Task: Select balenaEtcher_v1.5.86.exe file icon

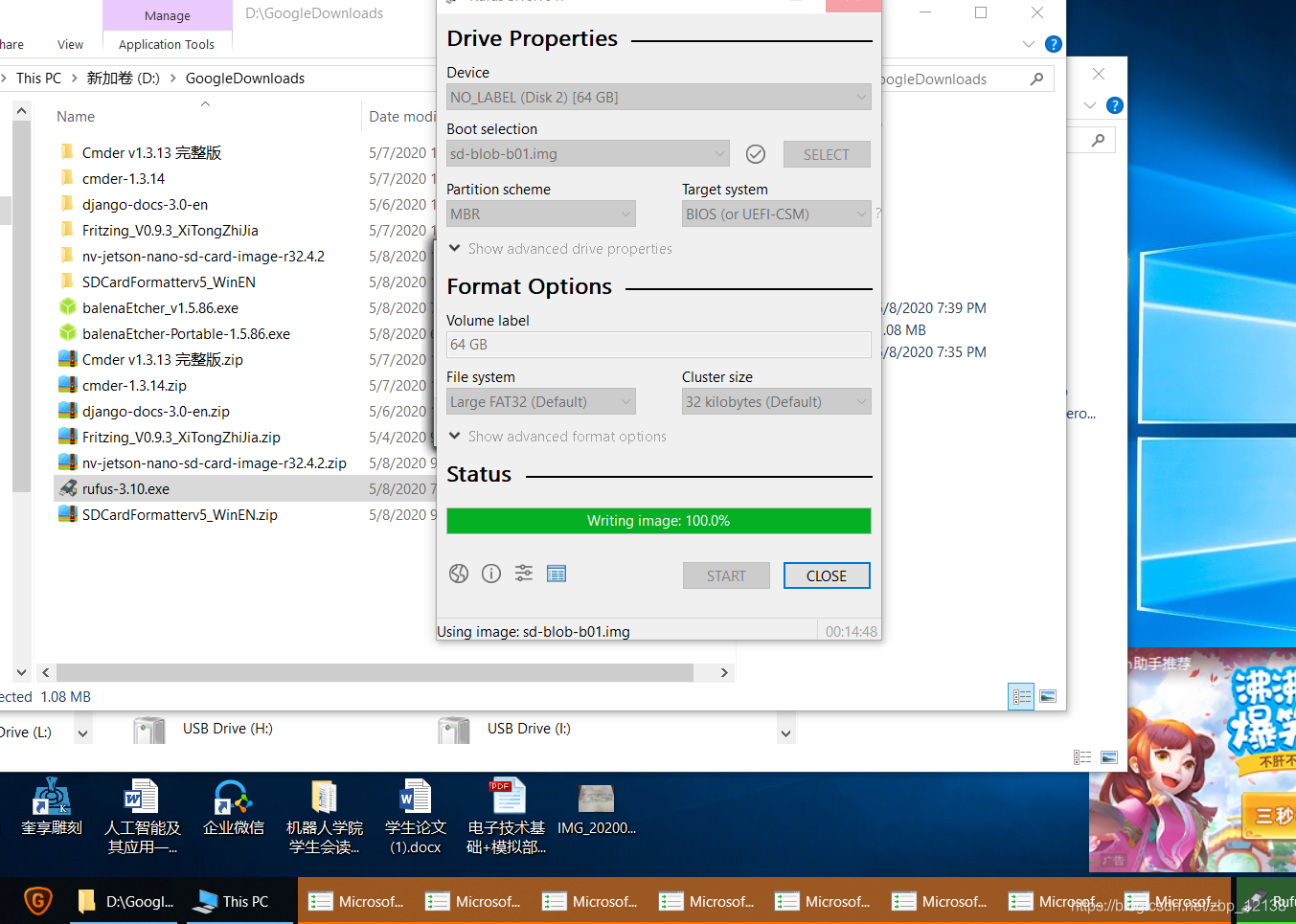Action: click(68, 307)
